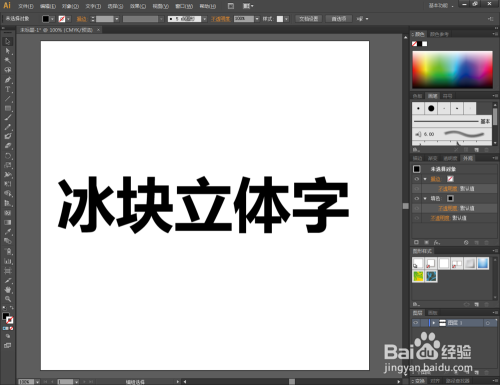500x385 pixels.
Task: Select the Scale tool
Action: click(x=8, y=165)
